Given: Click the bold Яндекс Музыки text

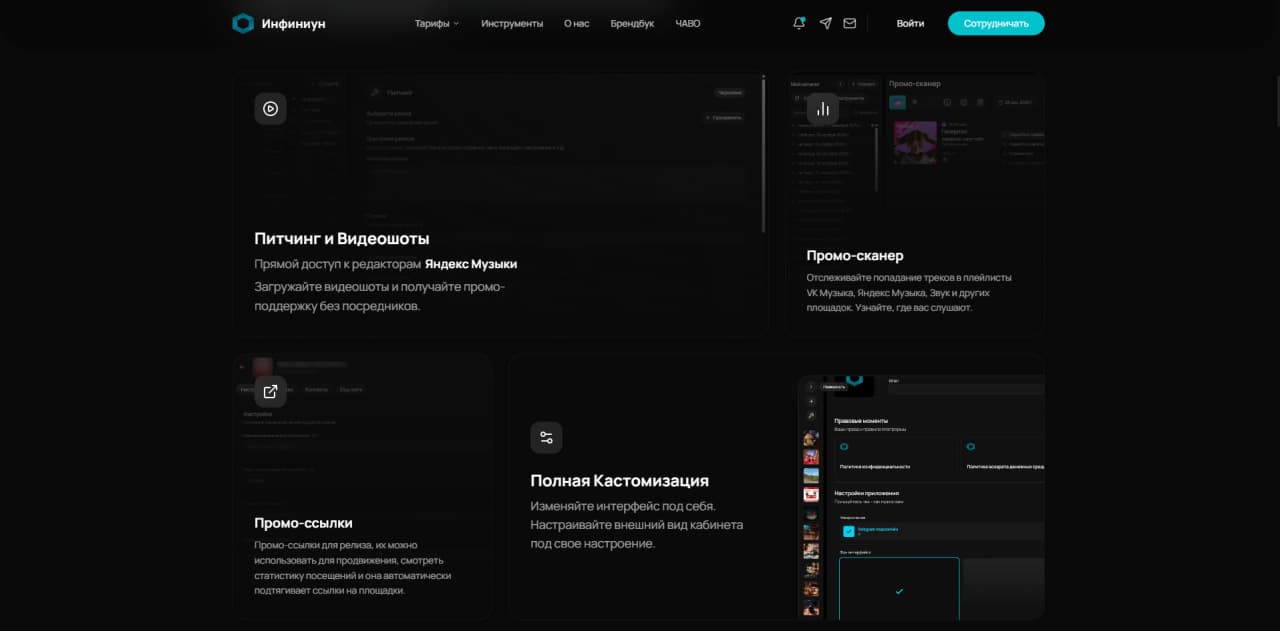Looking at the screenshot, I should (x=471, y=264).
